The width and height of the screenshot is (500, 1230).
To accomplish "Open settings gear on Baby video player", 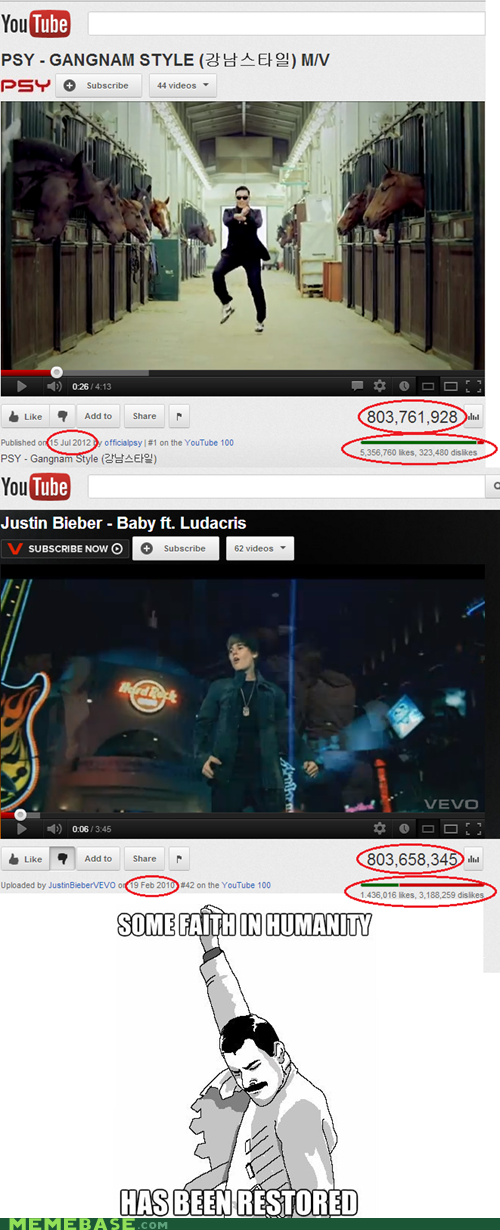I will [380, 828].
